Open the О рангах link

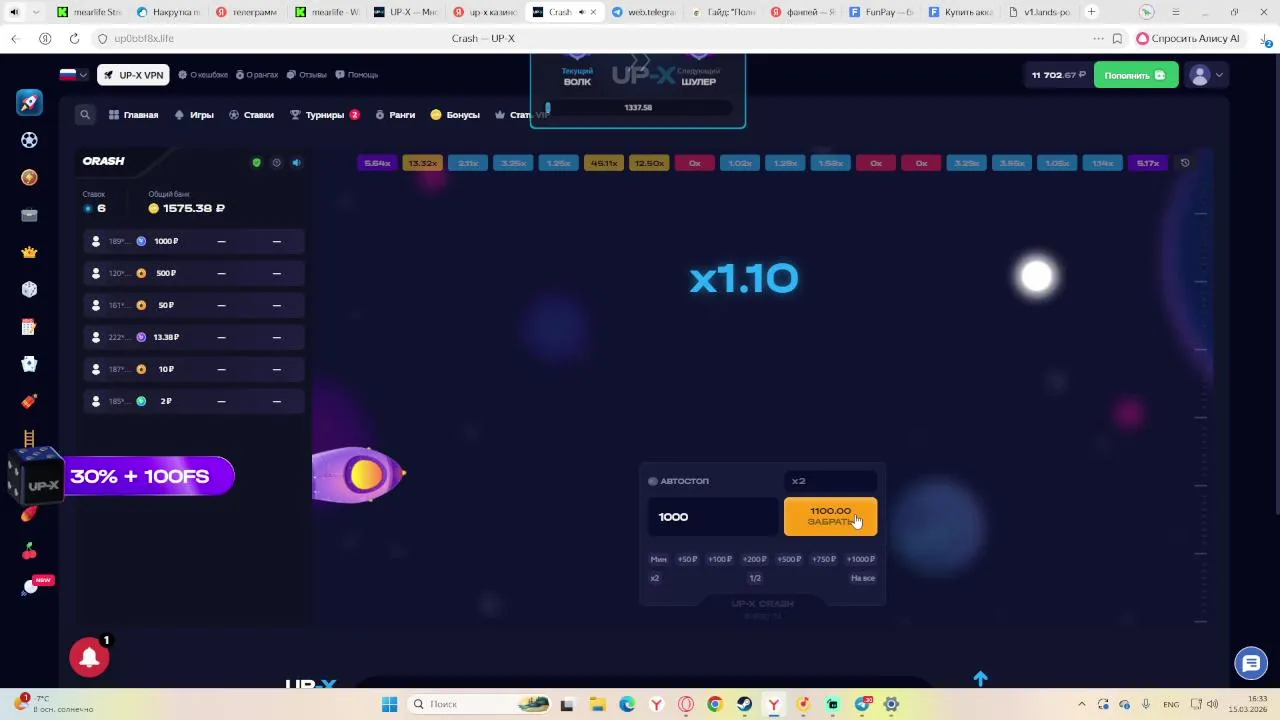(x=256, y=75)
